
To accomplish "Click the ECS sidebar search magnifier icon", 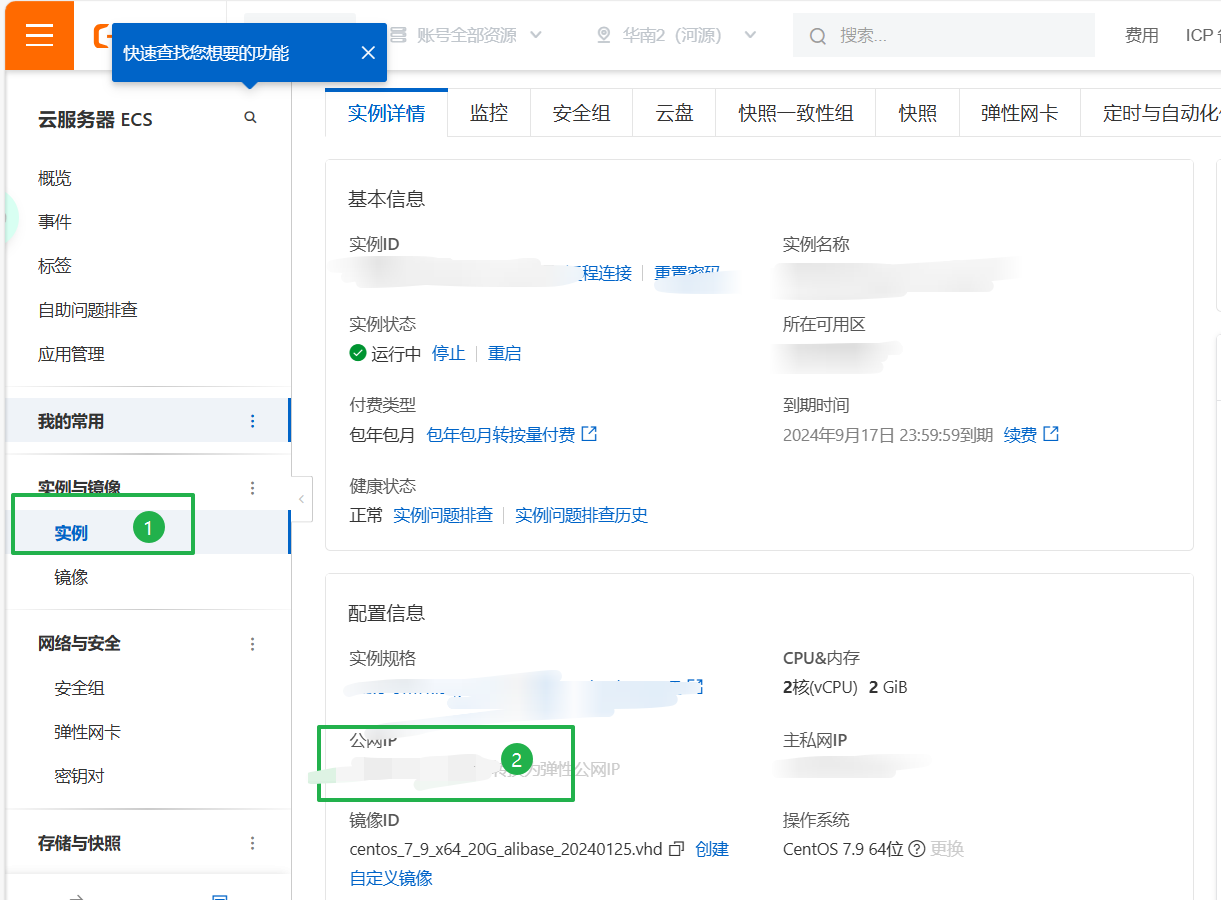I will point(250,118).
